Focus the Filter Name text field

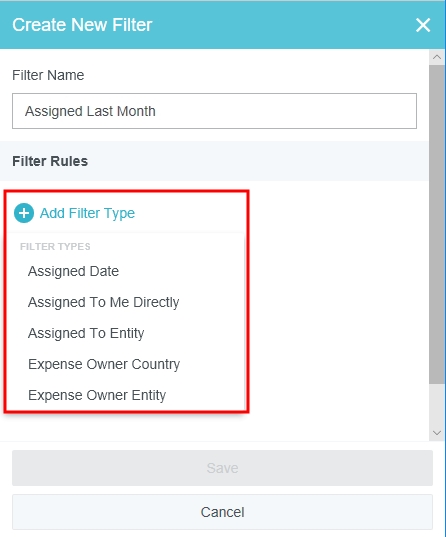click(214, 111)
